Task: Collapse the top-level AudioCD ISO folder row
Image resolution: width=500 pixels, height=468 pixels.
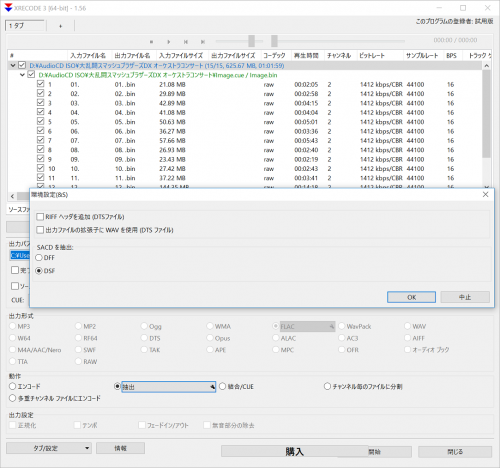Action: pyautogui.click(x=13, y=66)
